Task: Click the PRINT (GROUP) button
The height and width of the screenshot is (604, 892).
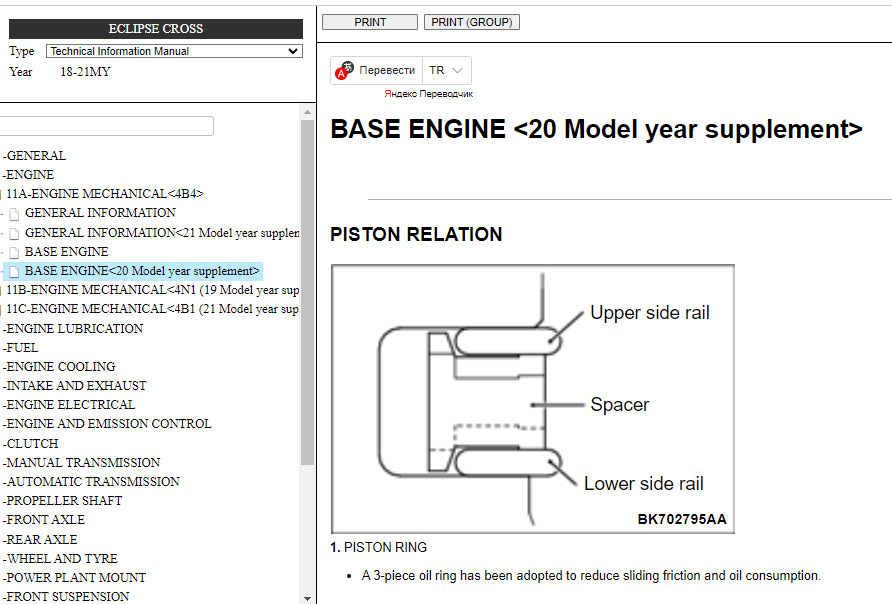Action: pos(472,22)
